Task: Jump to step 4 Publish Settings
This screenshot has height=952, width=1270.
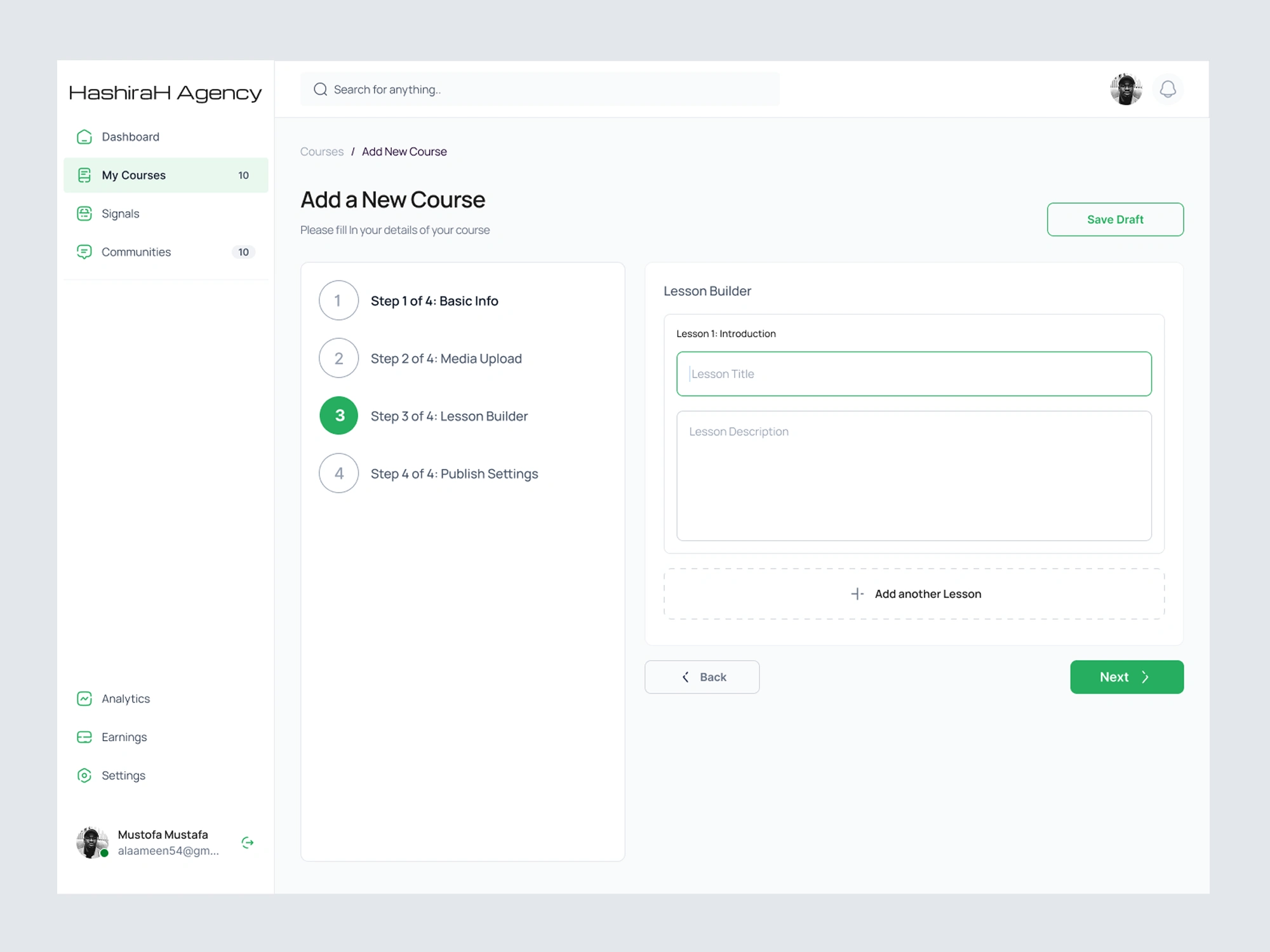Action: click(x=338, y=473)
